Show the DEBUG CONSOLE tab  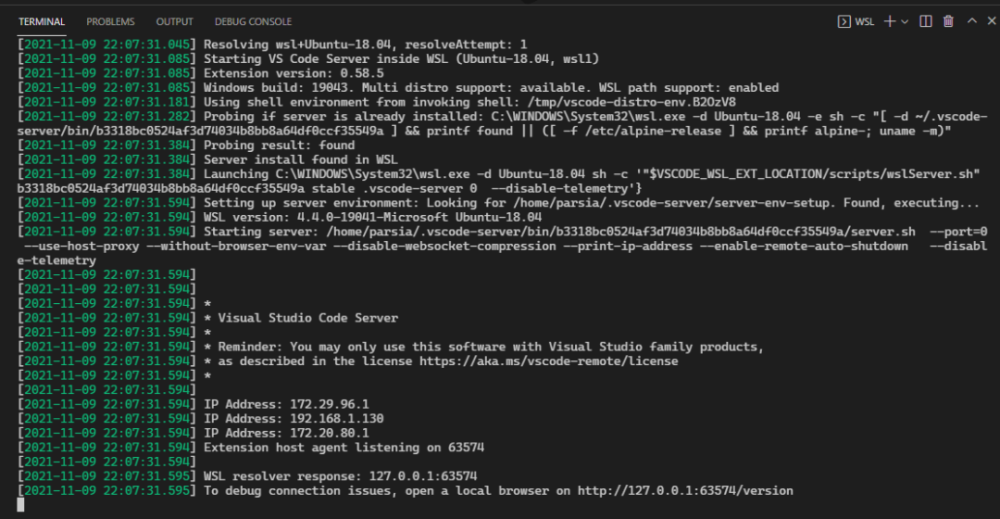[253, 21]
